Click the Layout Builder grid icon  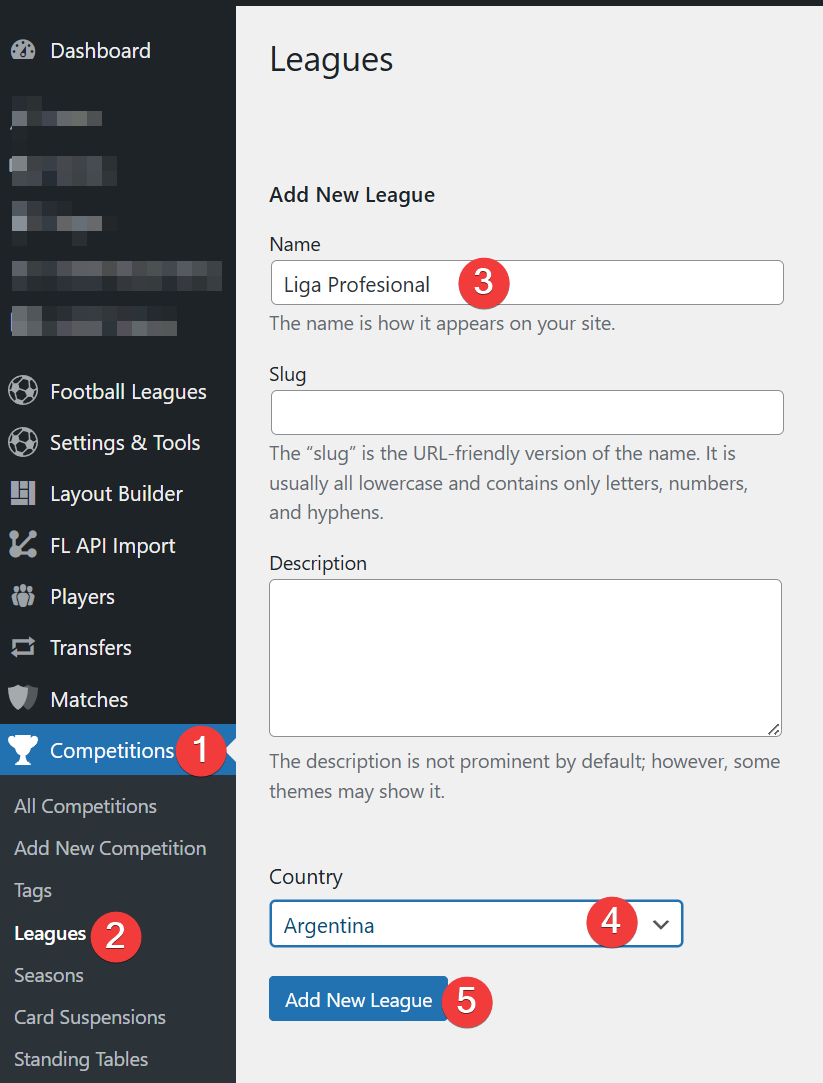[23, 493]
